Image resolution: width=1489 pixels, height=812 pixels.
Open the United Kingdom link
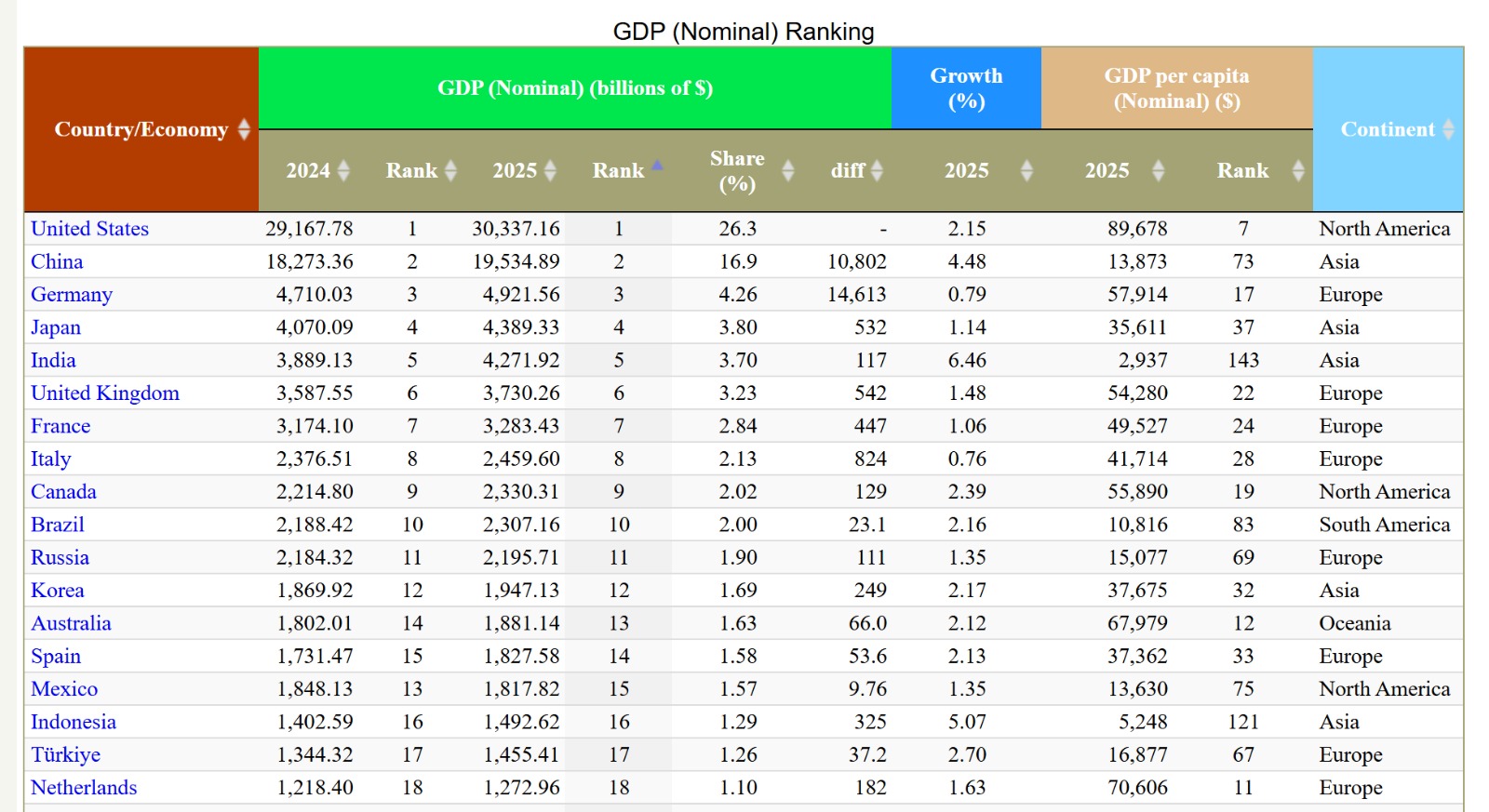click(105, 393)
